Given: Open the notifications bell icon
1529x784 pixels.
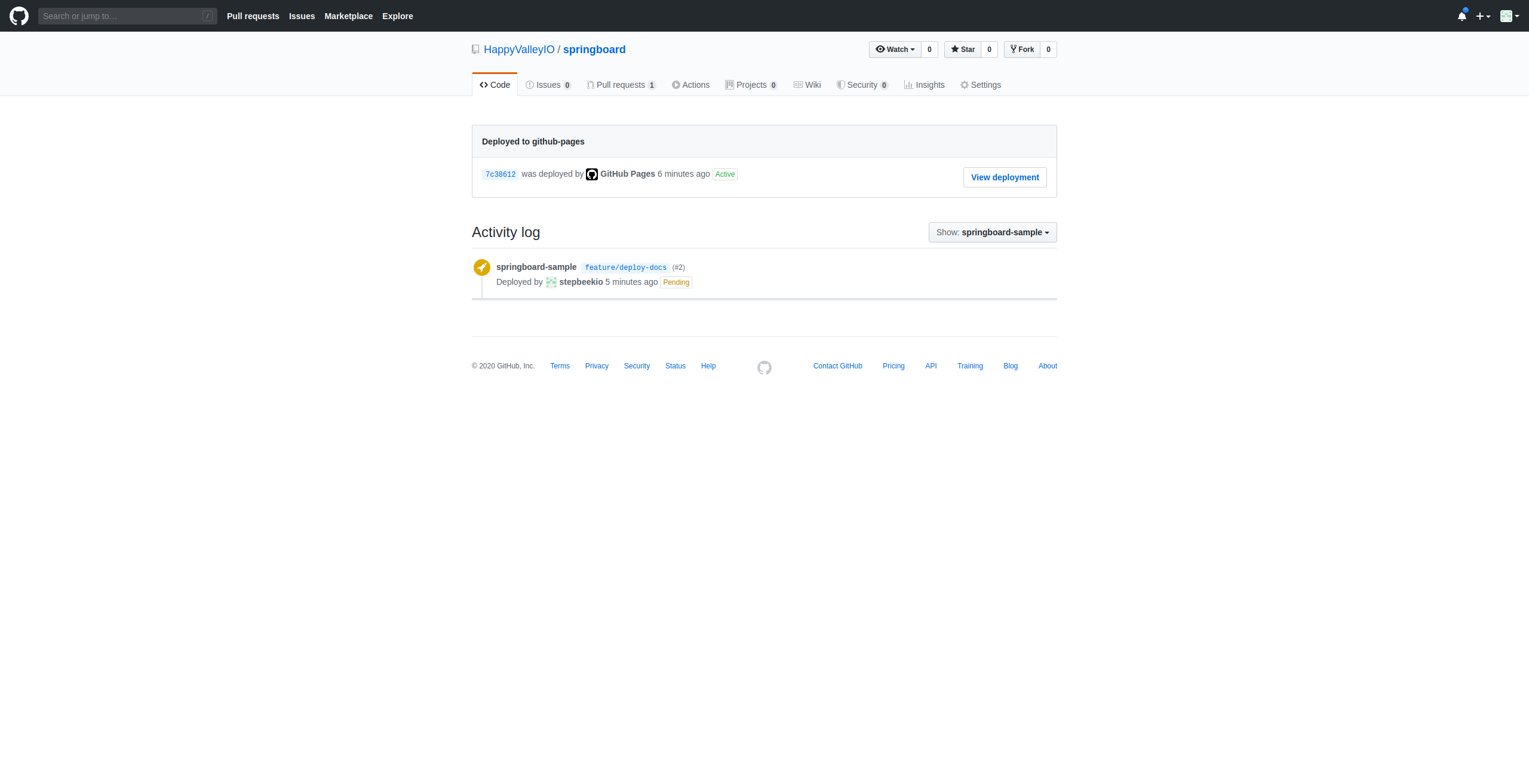Looking at the screenshot, I should (x=1462, y=16).
